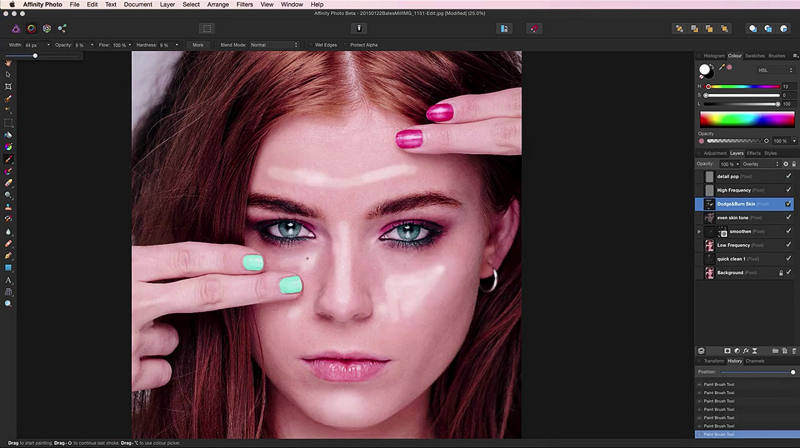Click the Lightness slider

click(743, 104)
